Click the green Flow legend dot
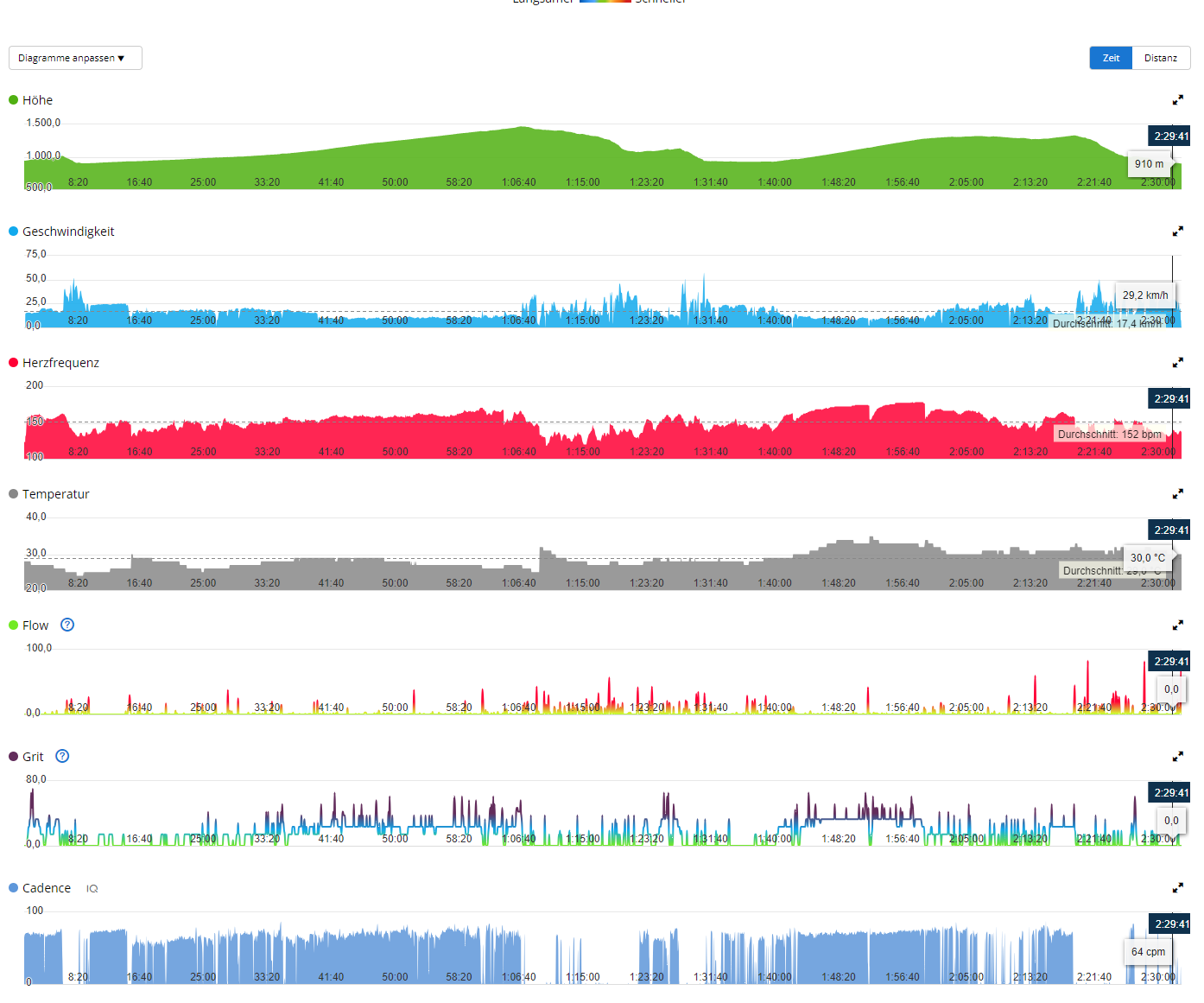Image resolution: width=1204 pixels, height=1003 pixels. click(x=13, y=625)
